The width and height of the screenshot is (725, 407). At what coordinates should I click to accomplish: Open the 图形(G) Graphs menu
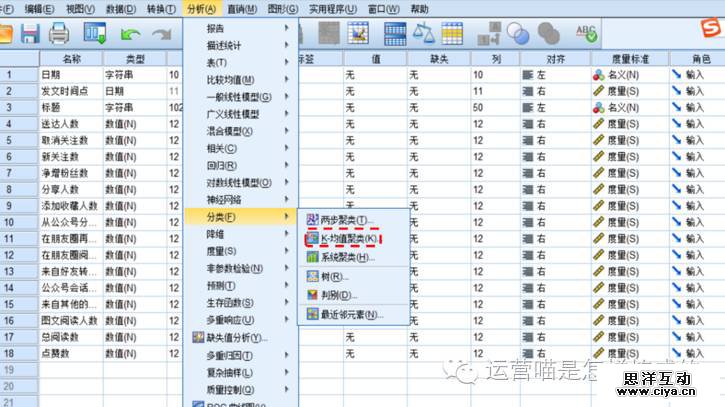[283, 9]
